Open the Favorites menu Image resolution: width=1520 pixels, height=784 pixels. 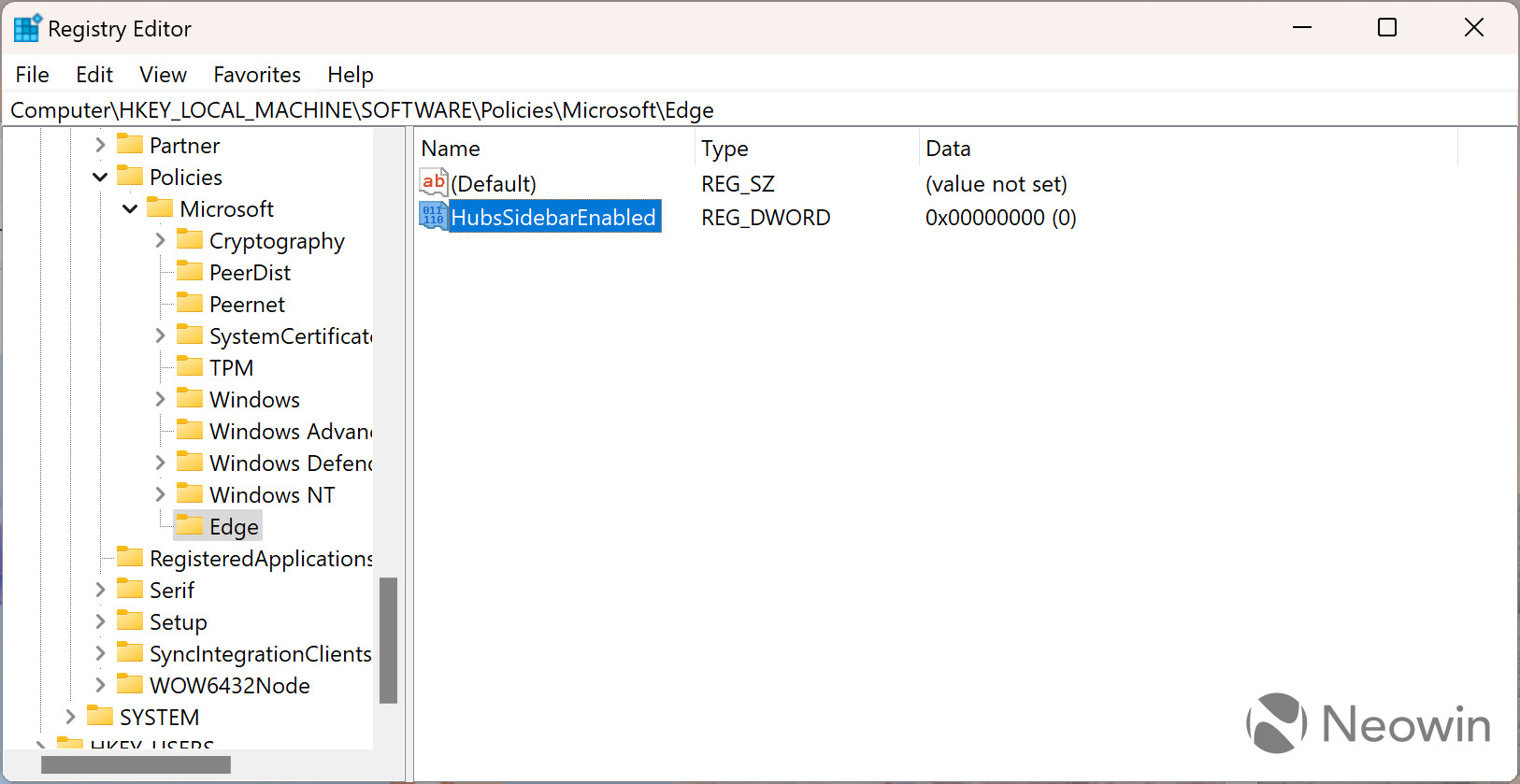pos(257,75)
